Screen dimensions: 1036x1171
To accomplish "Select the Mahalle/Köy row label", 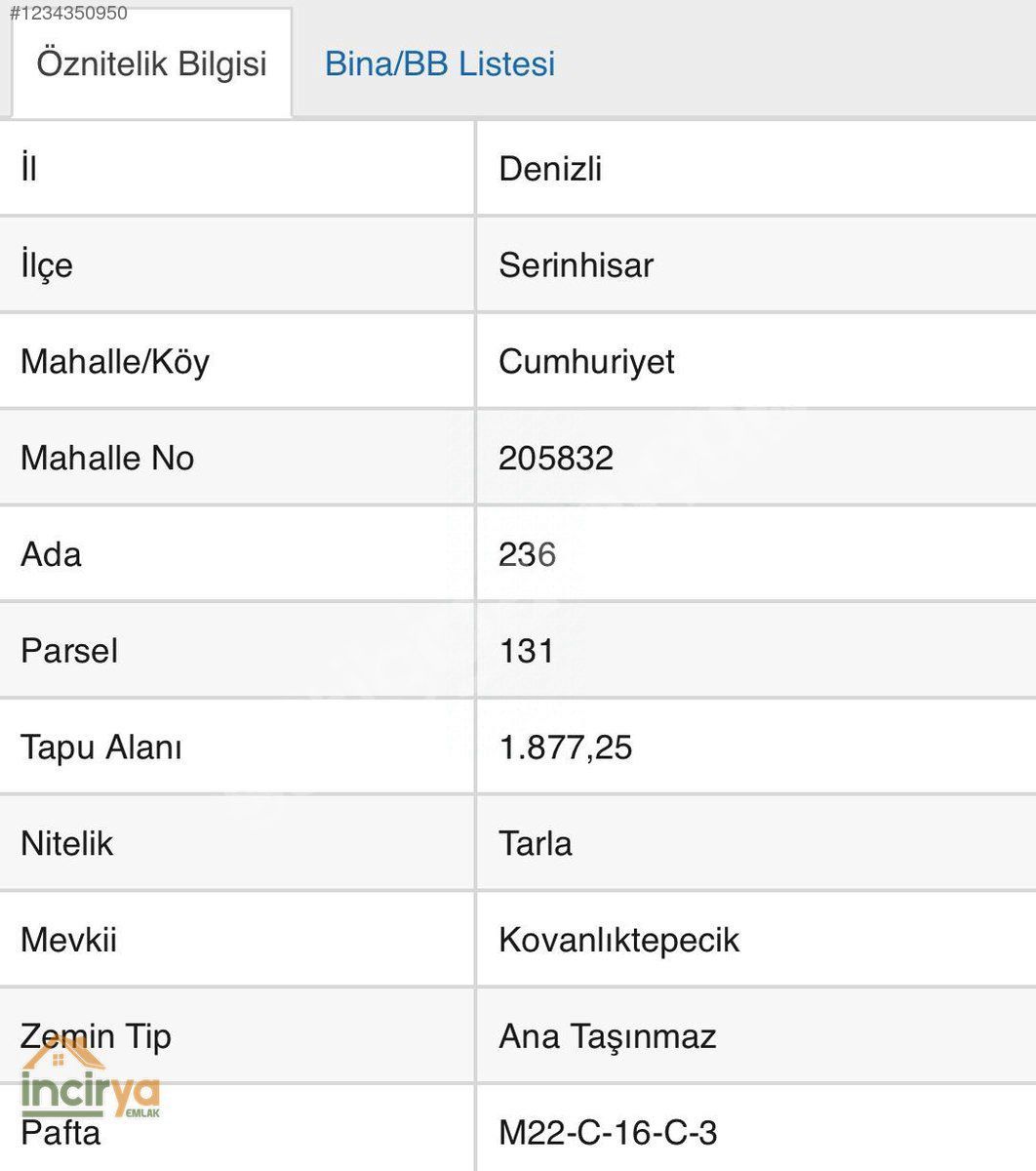I will click(x=115, y=362).
